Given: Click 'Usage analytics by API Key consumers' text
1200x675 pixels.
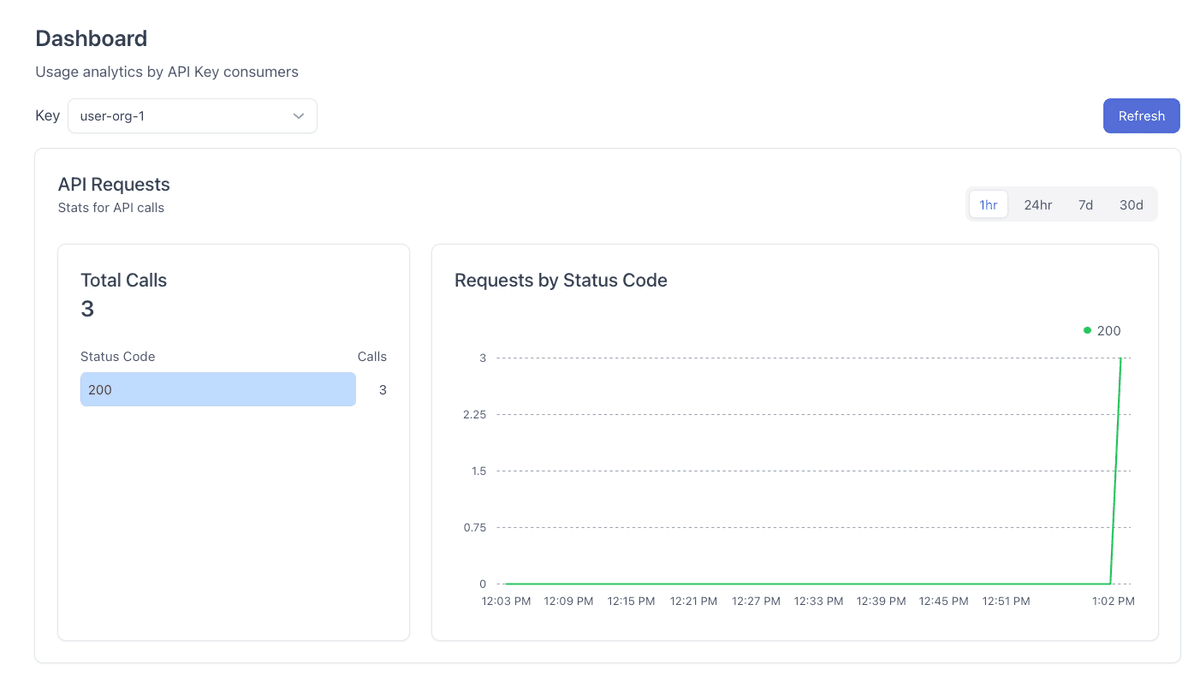Looking at the screenshot, I should click(x=167, y=72).
